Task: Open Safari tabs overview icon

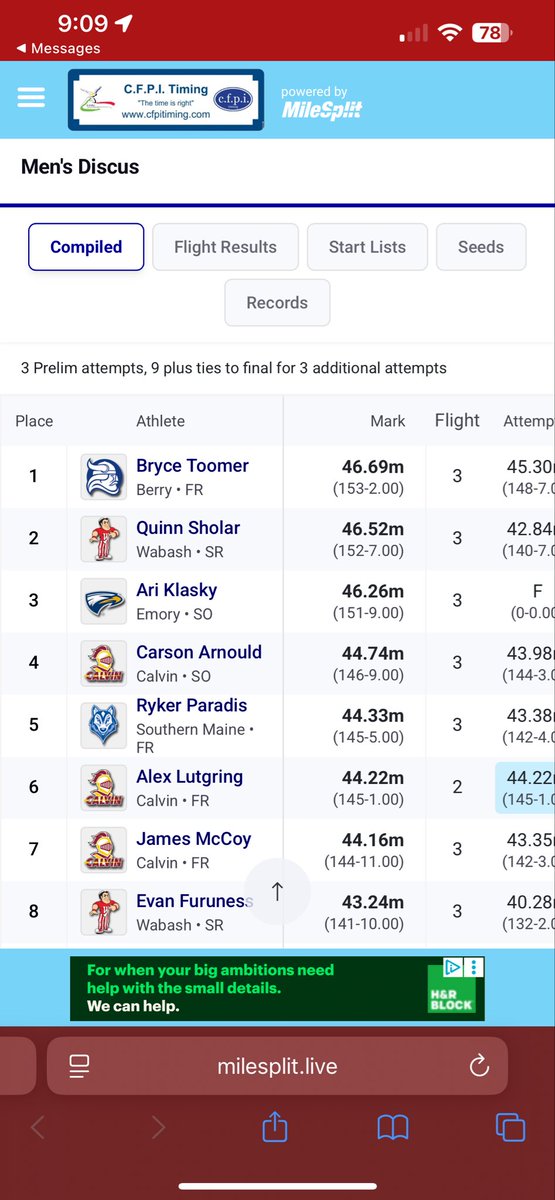Action: click(510, 1128)
